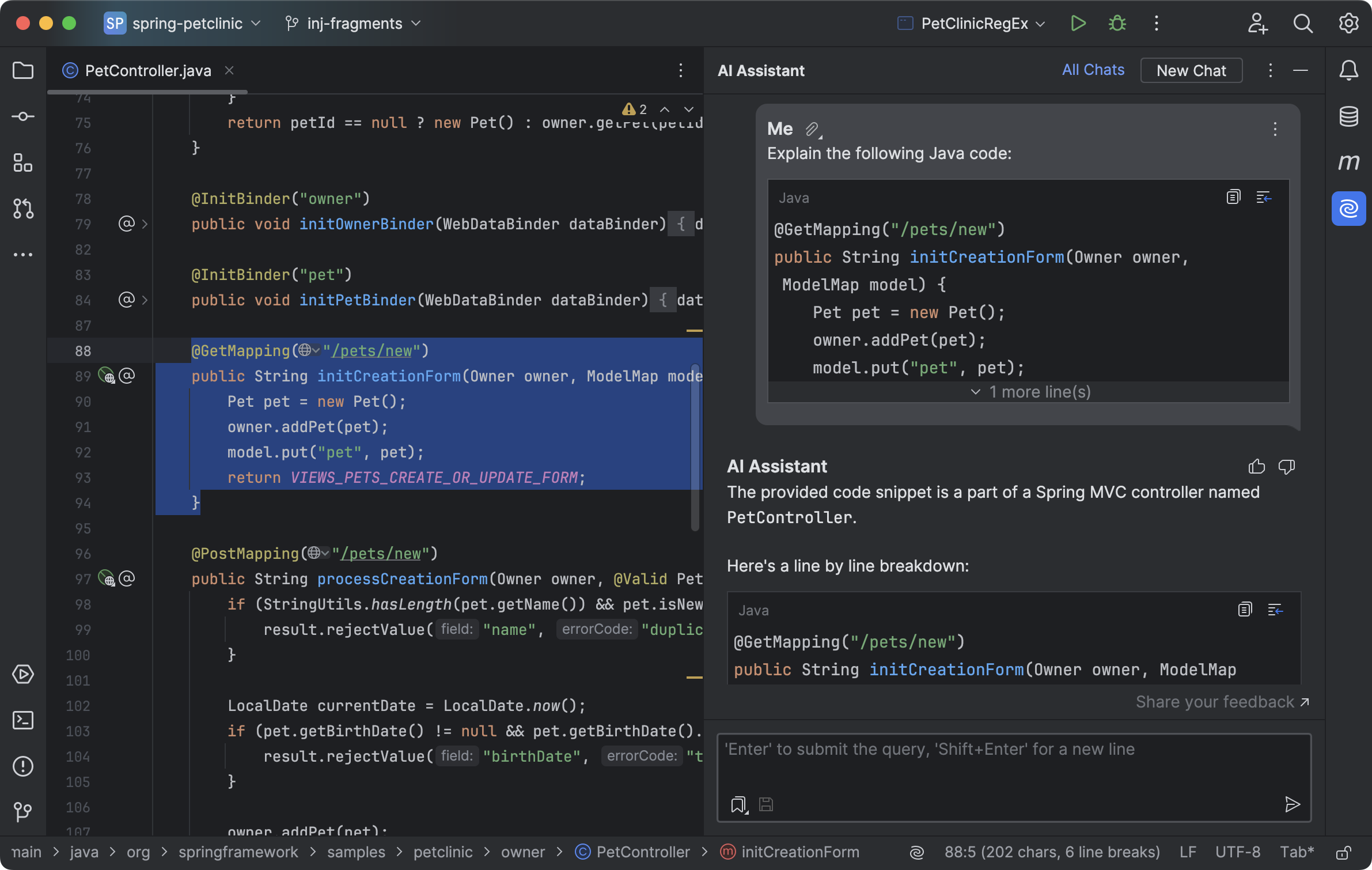This screenshot has width=1372, height=870.
Task: Click the Debug PetClinicRegEx bug icon
Action: tap(1117, 24)
